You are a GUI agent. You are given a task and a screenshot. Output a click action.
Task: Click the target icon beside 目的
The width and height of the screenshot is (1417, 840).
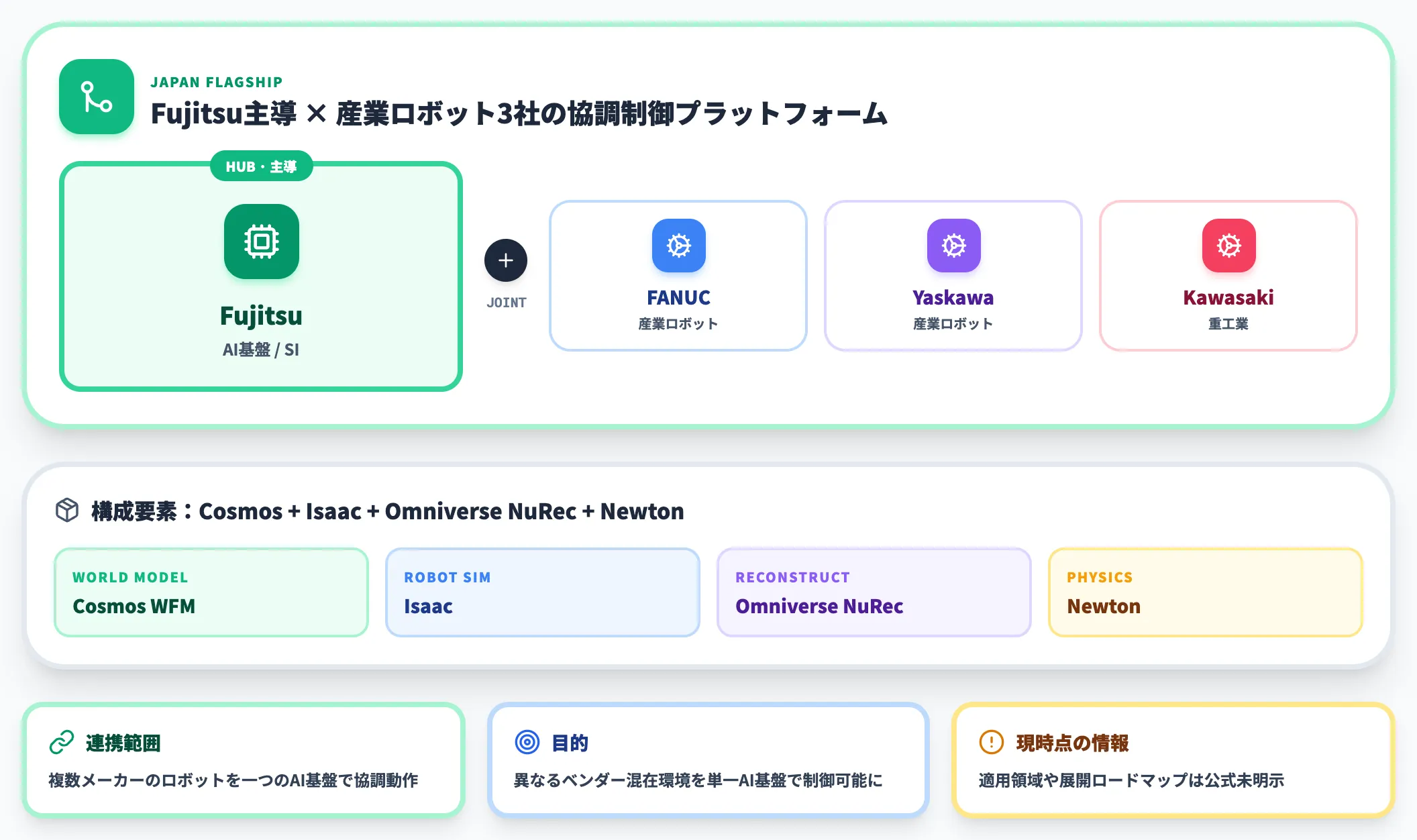527,742
